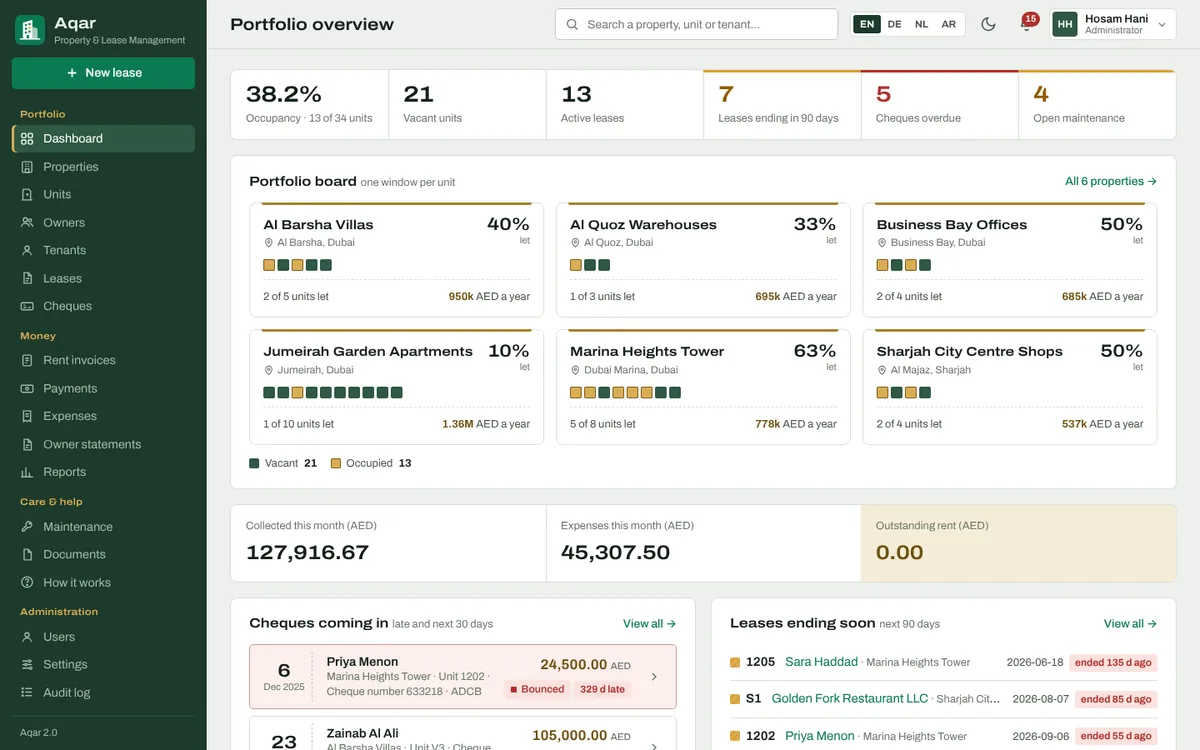The width and height of the screenshot is (1200, 750).
Task: Go to Documents in sidebar
Action: pos(103,554)
